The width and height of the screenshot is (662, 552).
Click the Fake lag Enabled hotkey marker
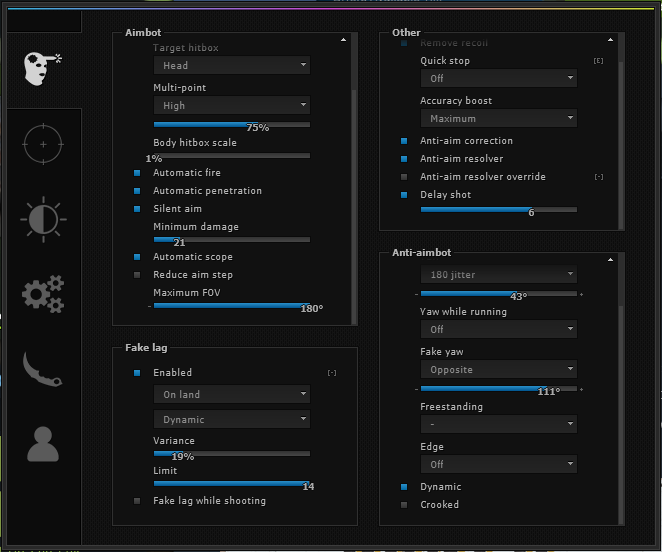332,373
